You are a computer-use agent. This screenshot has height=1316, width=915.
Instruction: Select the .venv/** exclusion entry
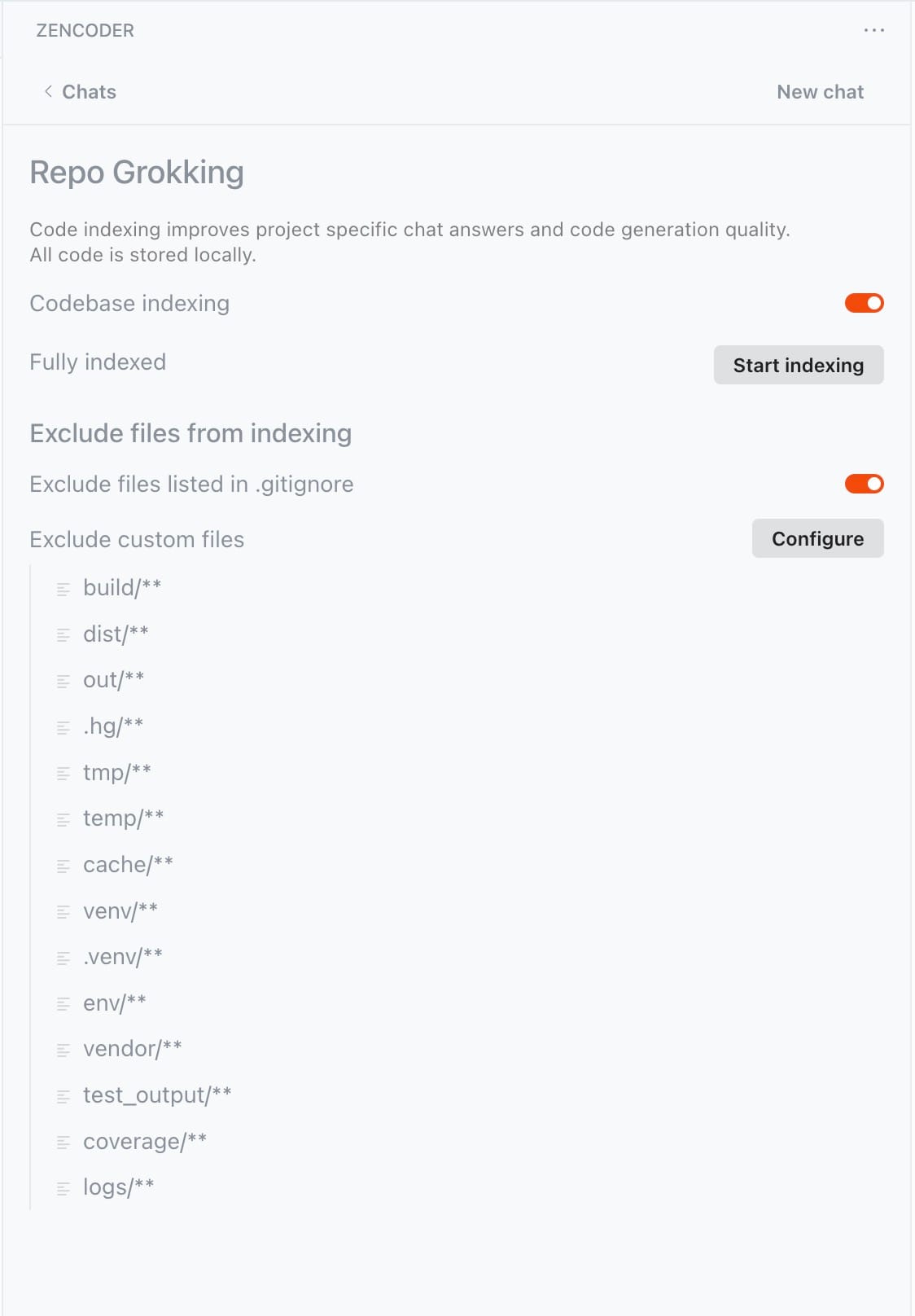[123, 957]
